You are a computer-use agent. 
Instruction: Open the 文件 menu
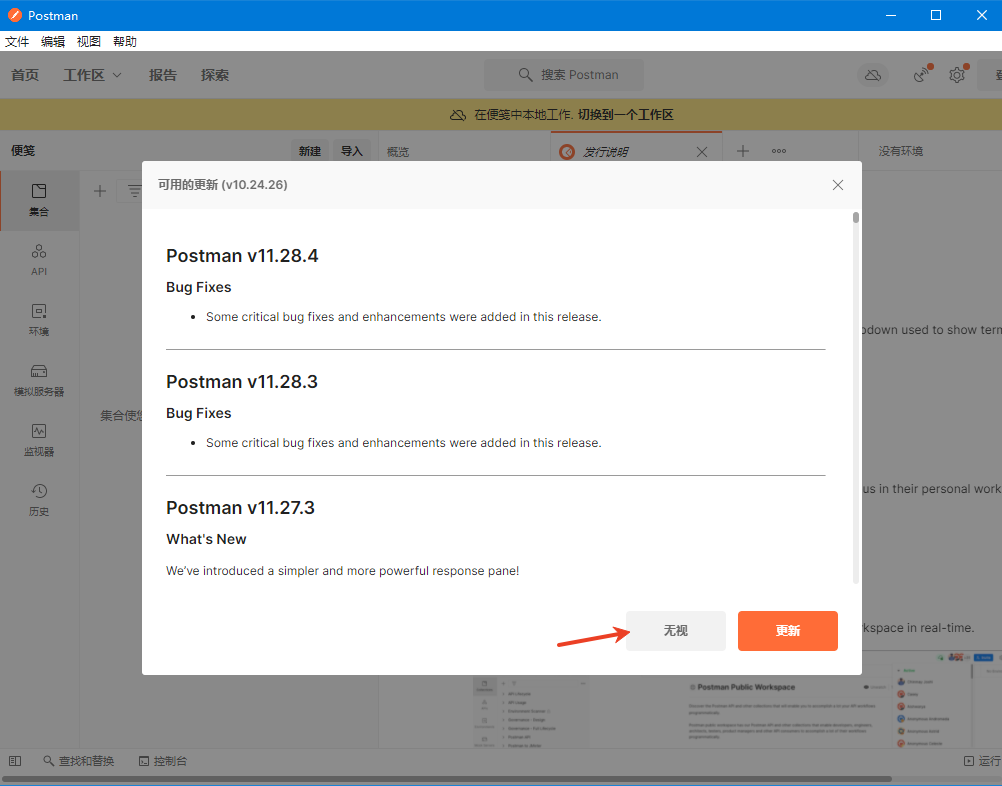click(17, 42)
